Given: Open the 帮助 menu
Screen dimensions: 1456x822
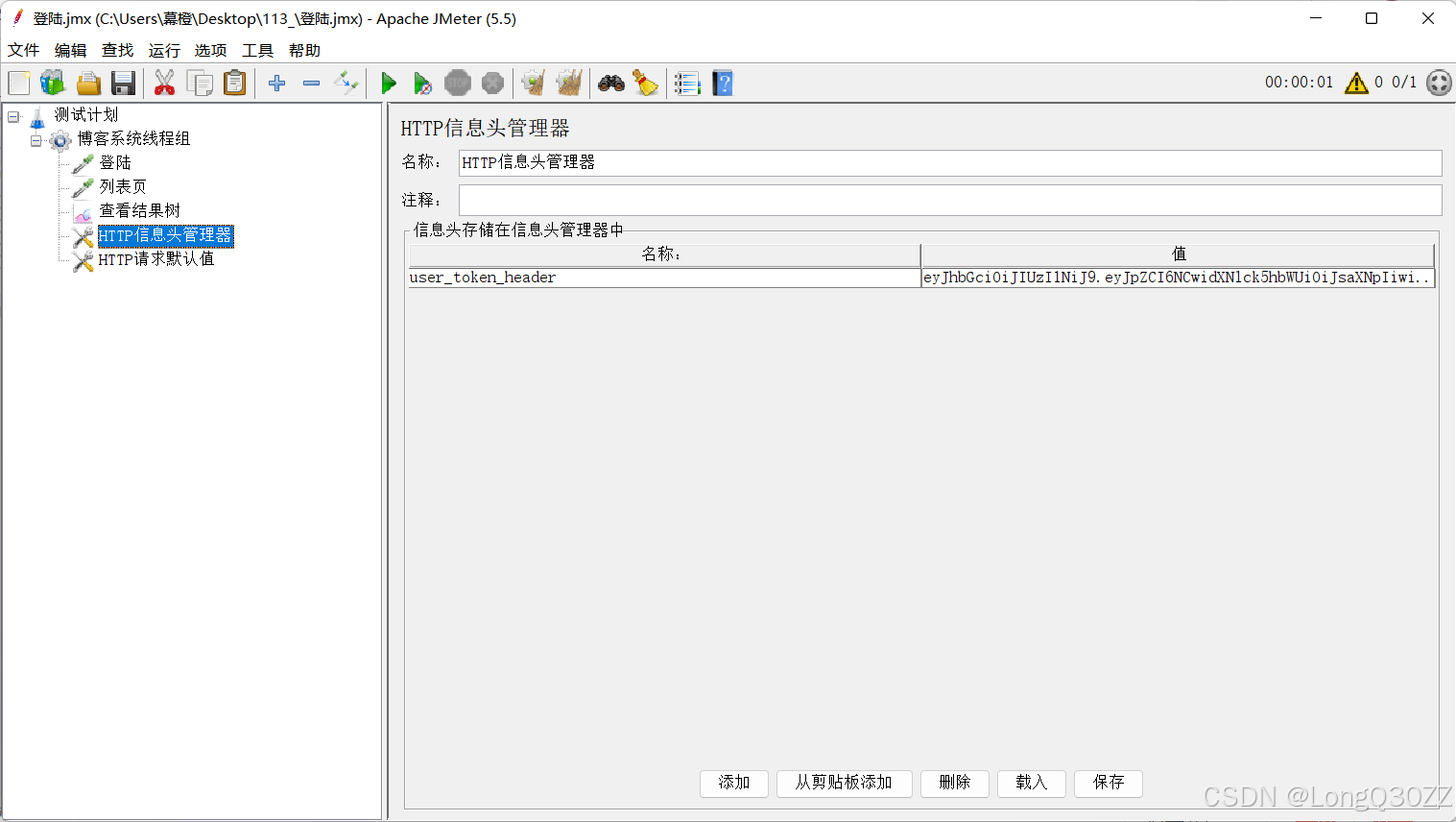Looking at the screenshot, I should [305, 50].
